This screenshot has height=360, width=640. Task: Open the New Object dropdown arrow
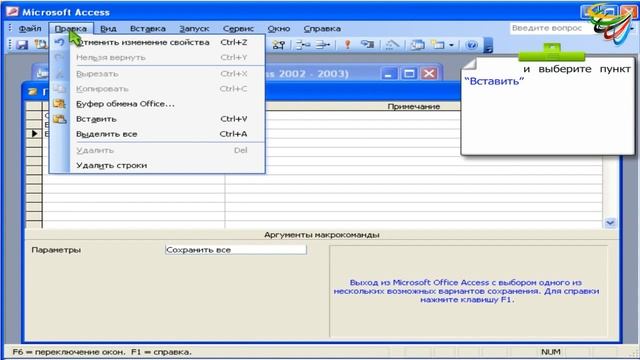(x=451, y=45)
